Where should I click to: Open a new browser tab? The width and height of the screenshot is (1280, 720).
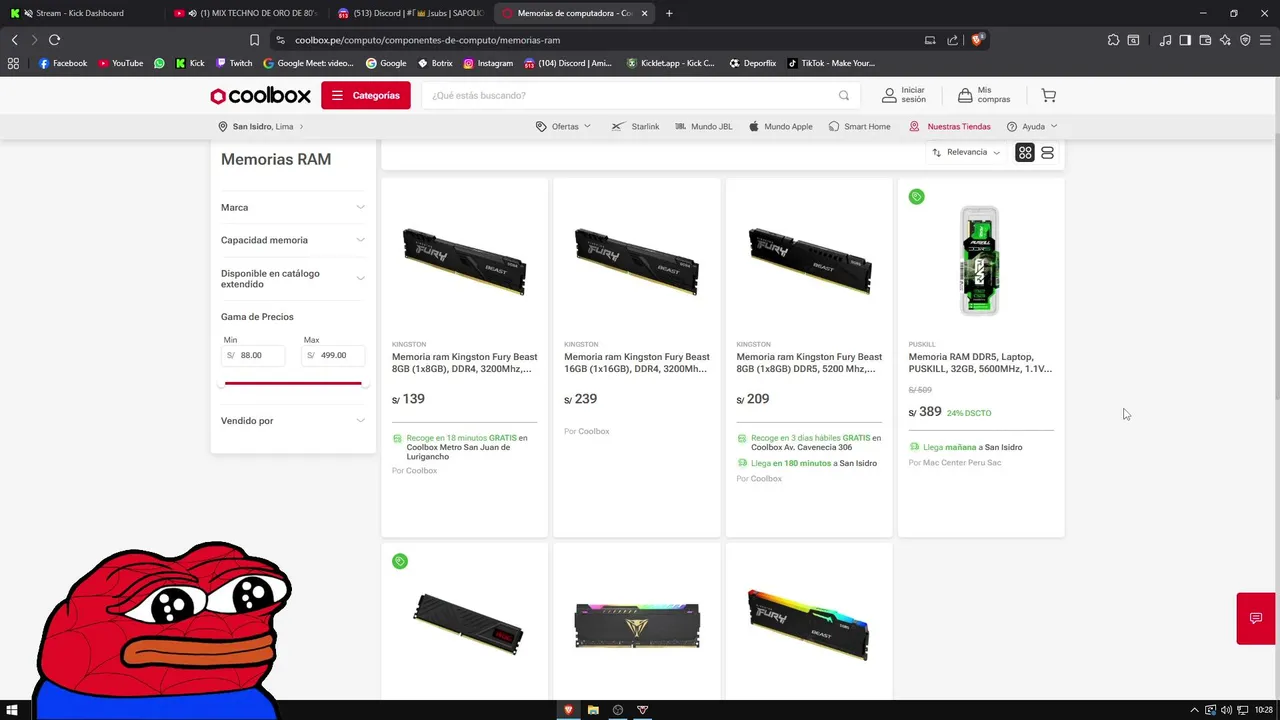tap(669, 13)
